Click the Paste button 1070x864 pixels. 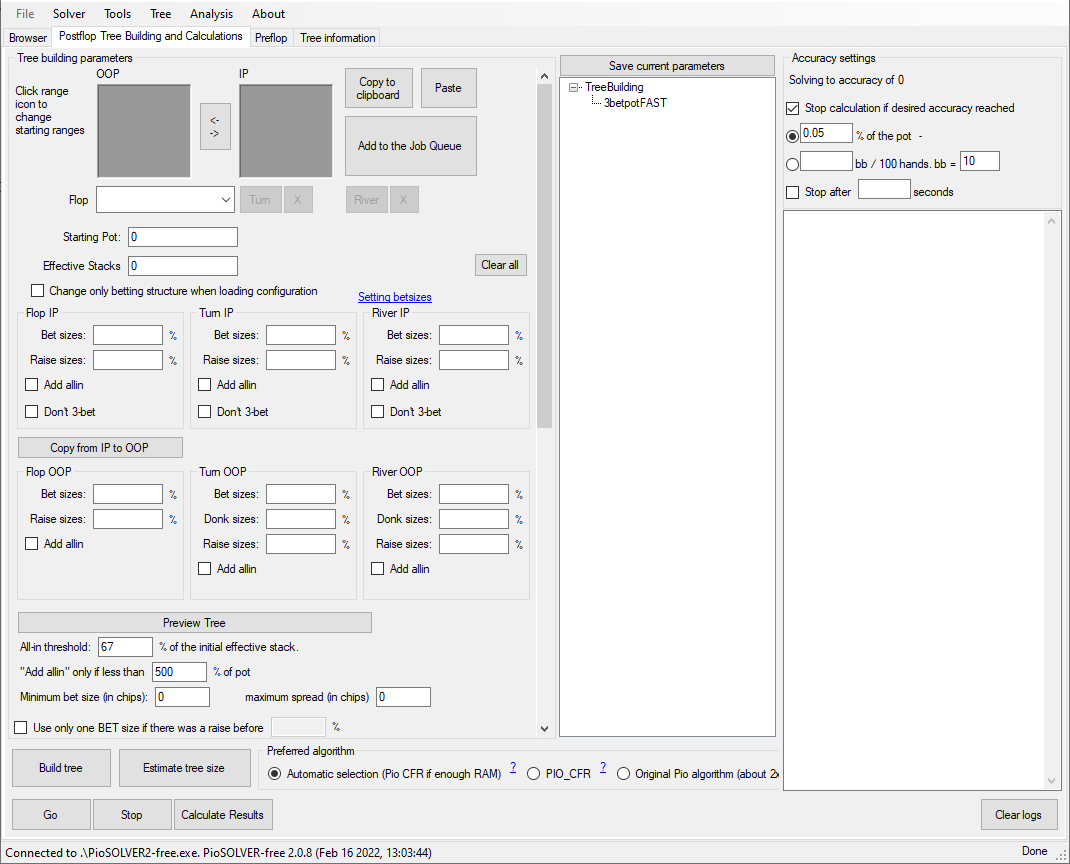pos(448,88)
